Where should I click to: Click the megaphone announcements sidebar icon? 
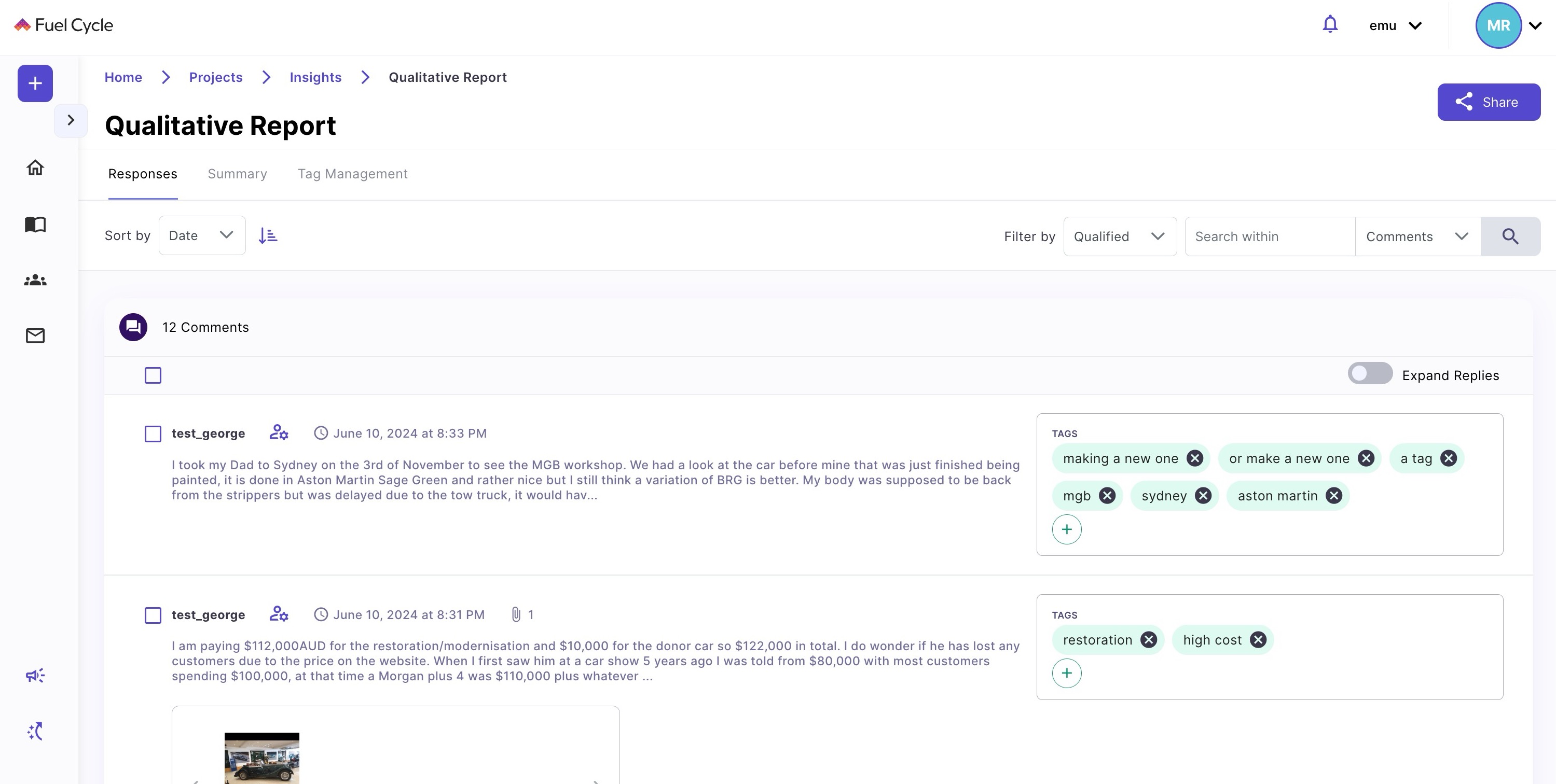click(35, 675)
